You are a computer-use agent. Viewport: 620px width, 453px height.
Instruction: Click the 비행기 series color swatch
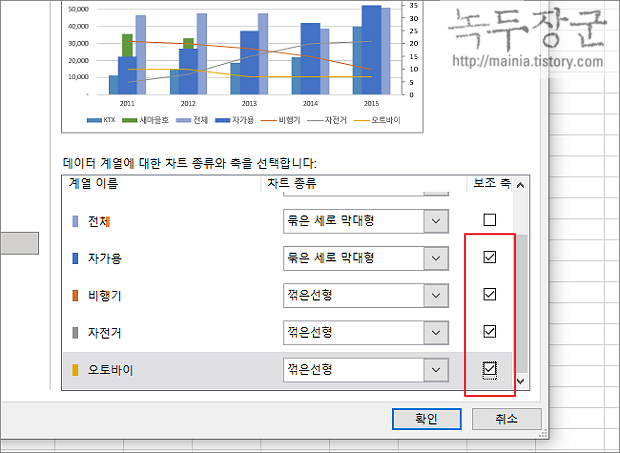click(75, 296)
